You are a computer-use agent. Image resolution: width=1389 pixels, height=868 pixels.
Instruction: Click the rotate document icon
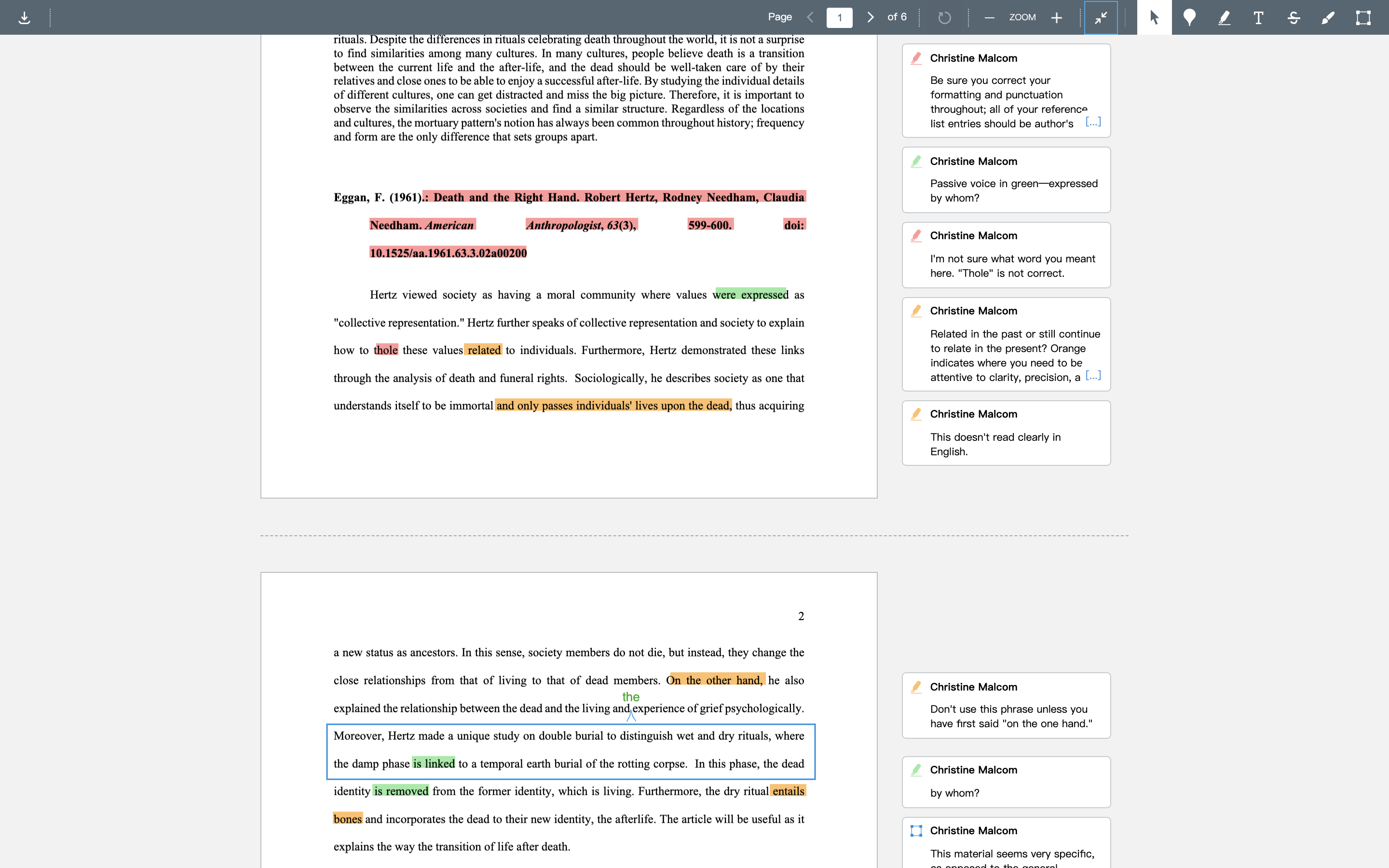point(944,18)
